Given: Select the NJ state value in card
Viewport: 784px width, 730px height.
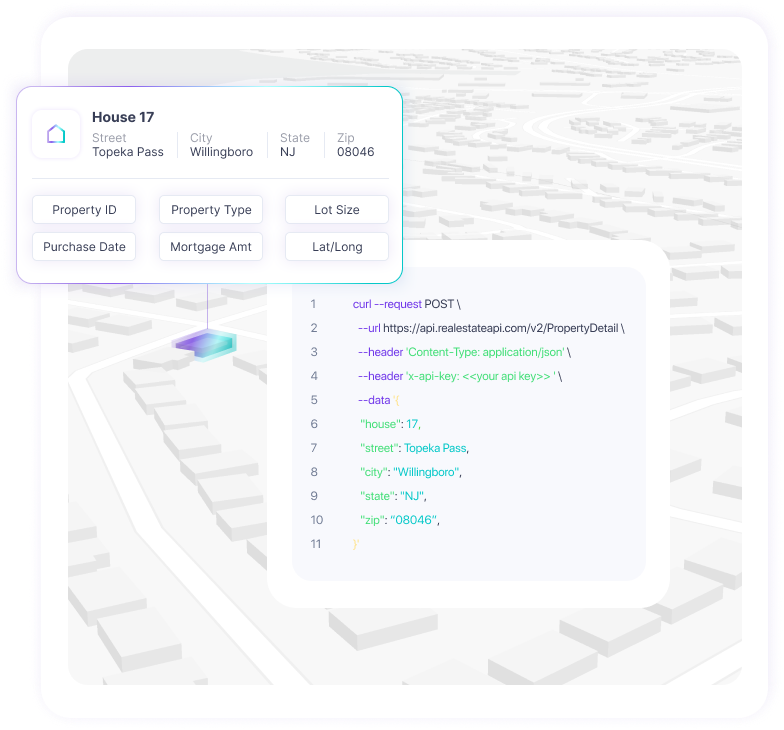Looking at the screenshot, I should click(287, 152).
